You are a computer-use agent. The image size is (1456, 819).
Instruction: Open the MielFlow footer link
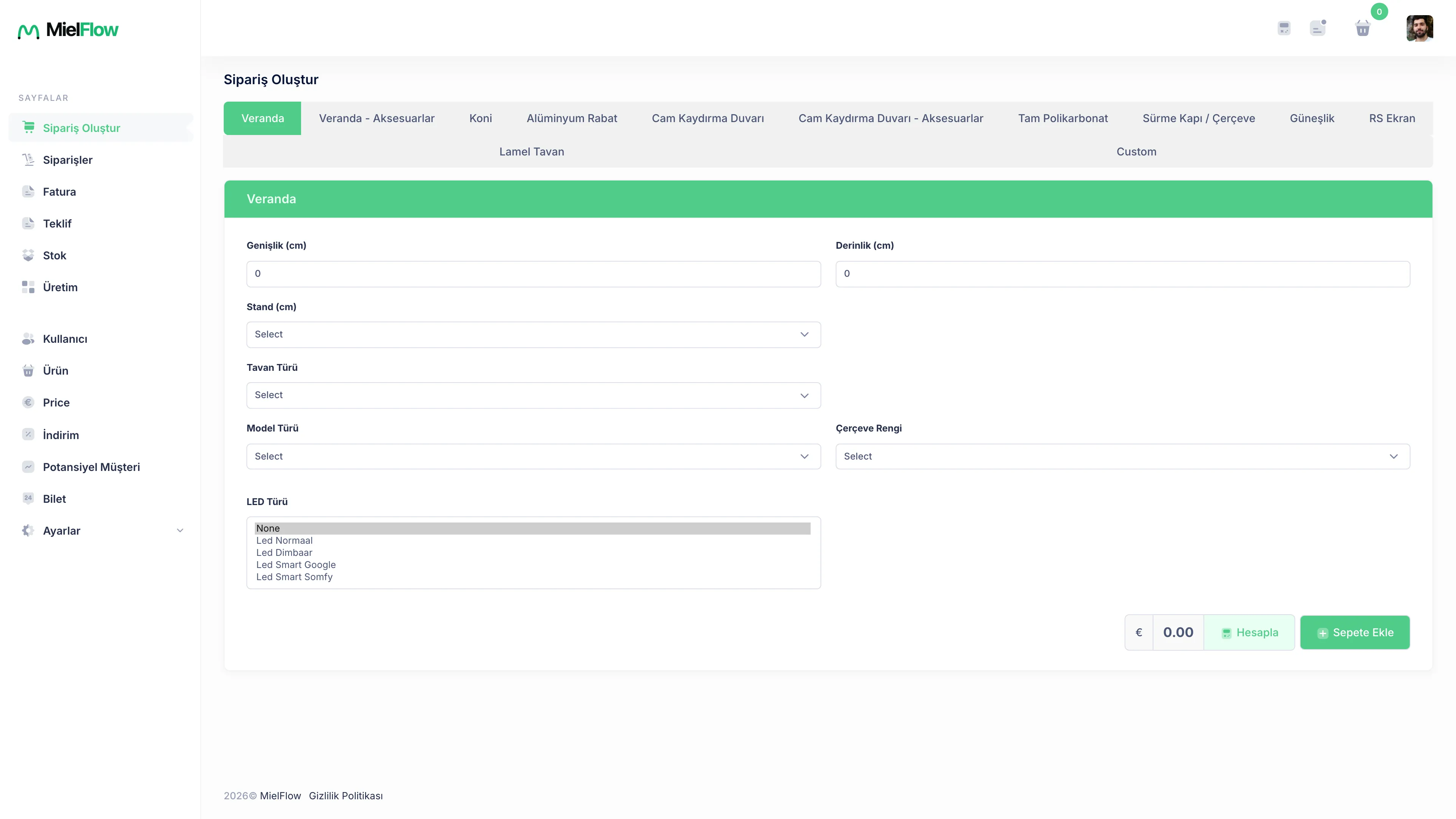point(280,796)
